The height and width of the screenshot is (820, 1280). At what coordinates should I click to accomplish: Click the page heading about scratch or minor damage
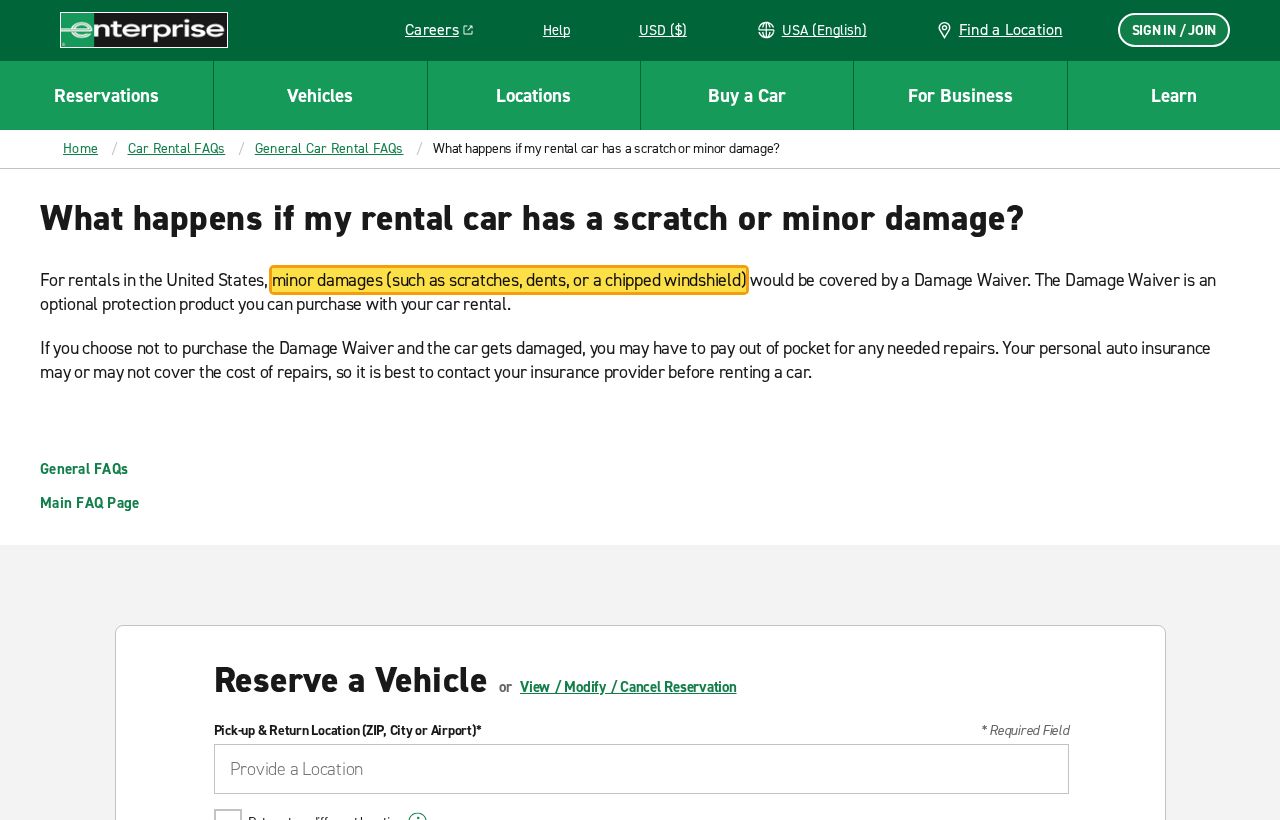click(532, 218)
